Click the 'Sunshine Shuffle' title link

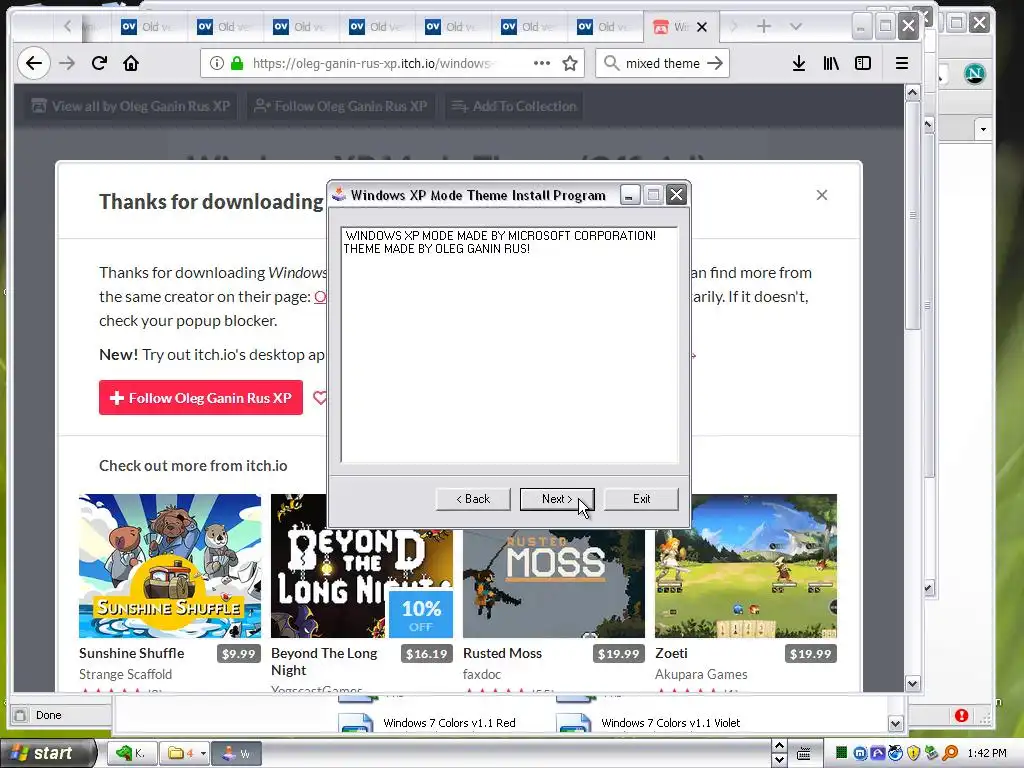click(x=131, y=653)
